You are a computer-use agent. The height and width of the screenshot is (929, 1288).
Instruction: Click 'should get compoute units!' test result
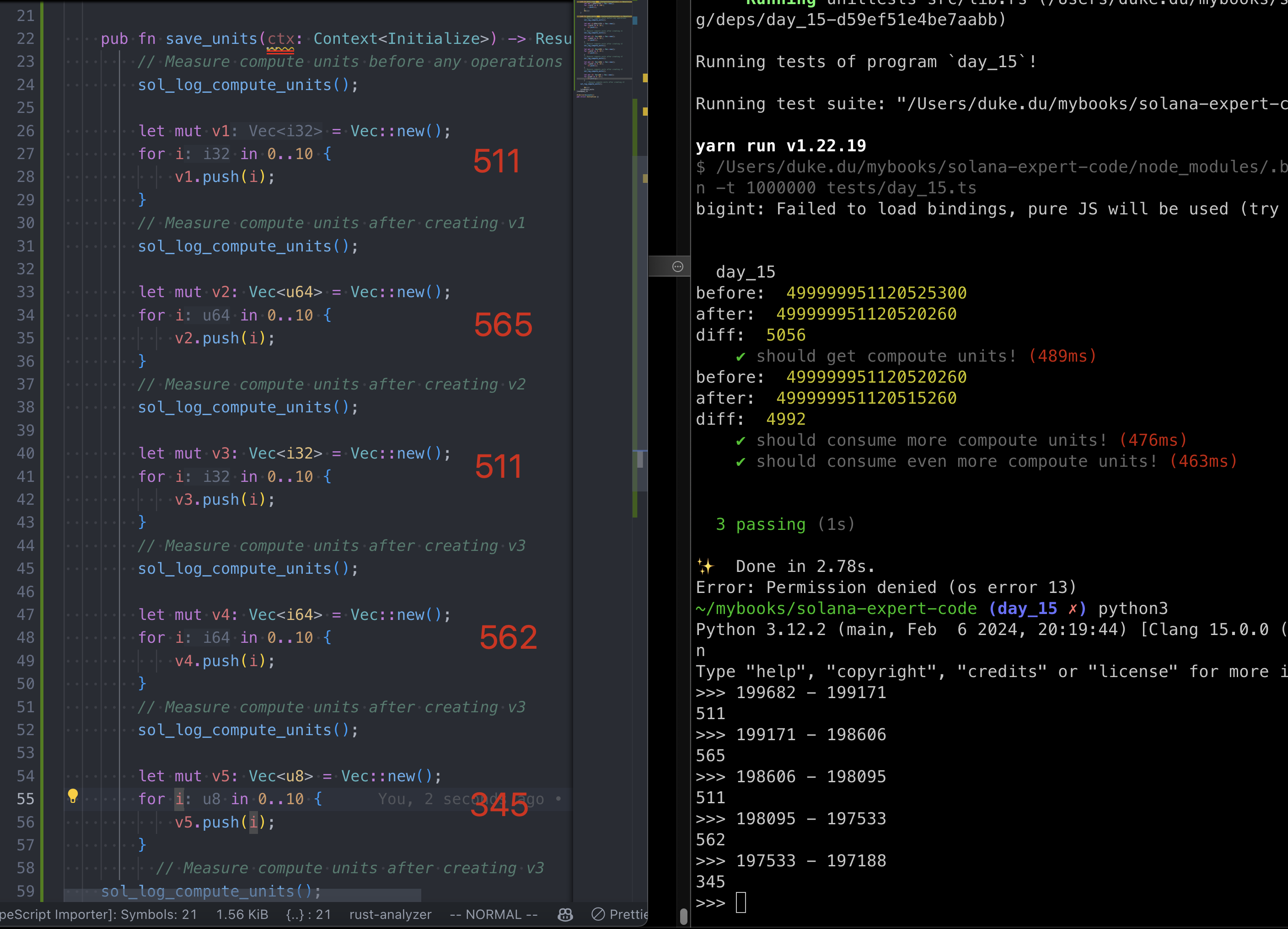tap(886, 357)
